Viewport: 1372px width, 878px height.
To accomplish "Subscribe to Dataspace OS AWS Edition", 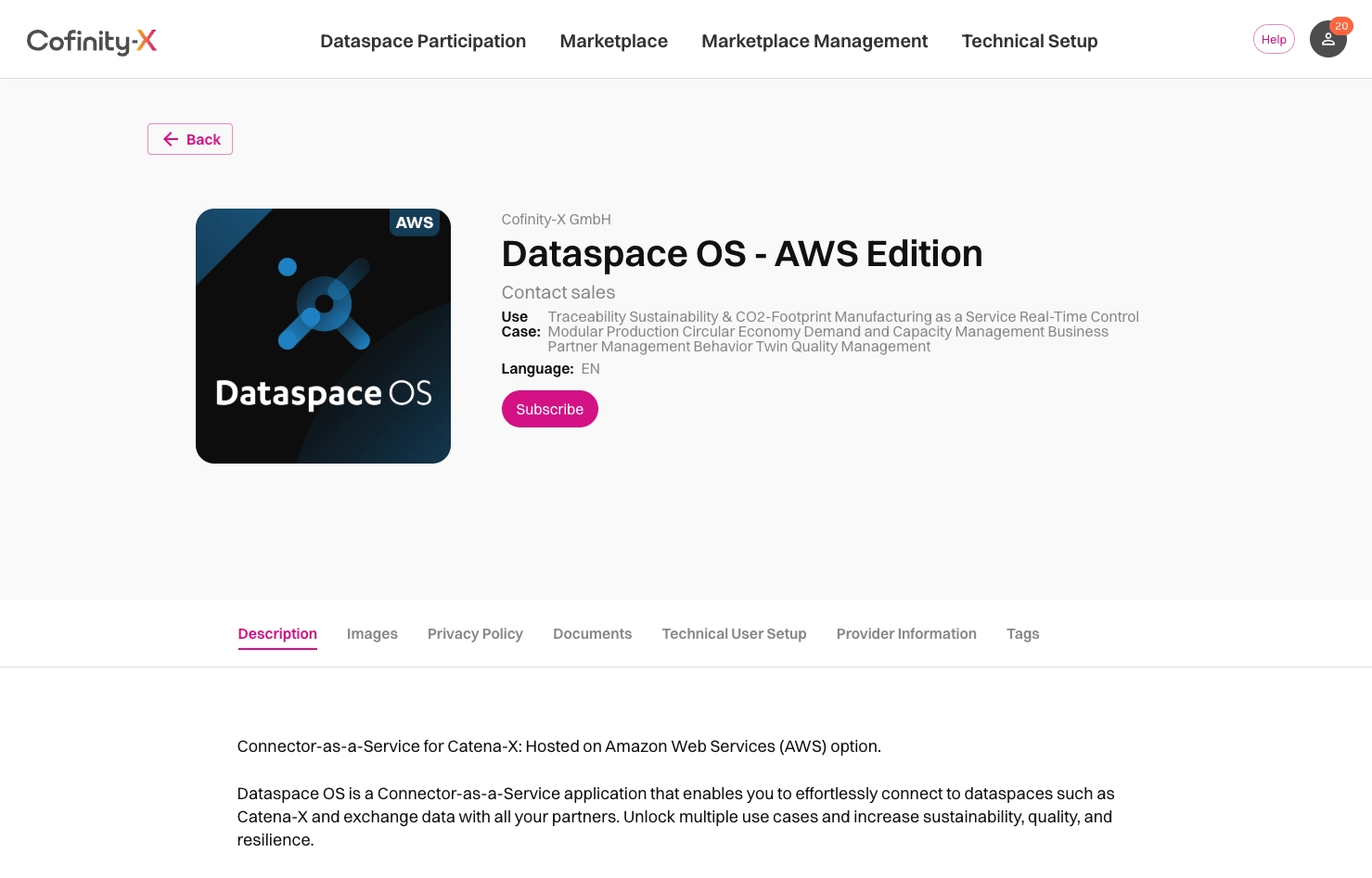I will [x=550, y=409].
